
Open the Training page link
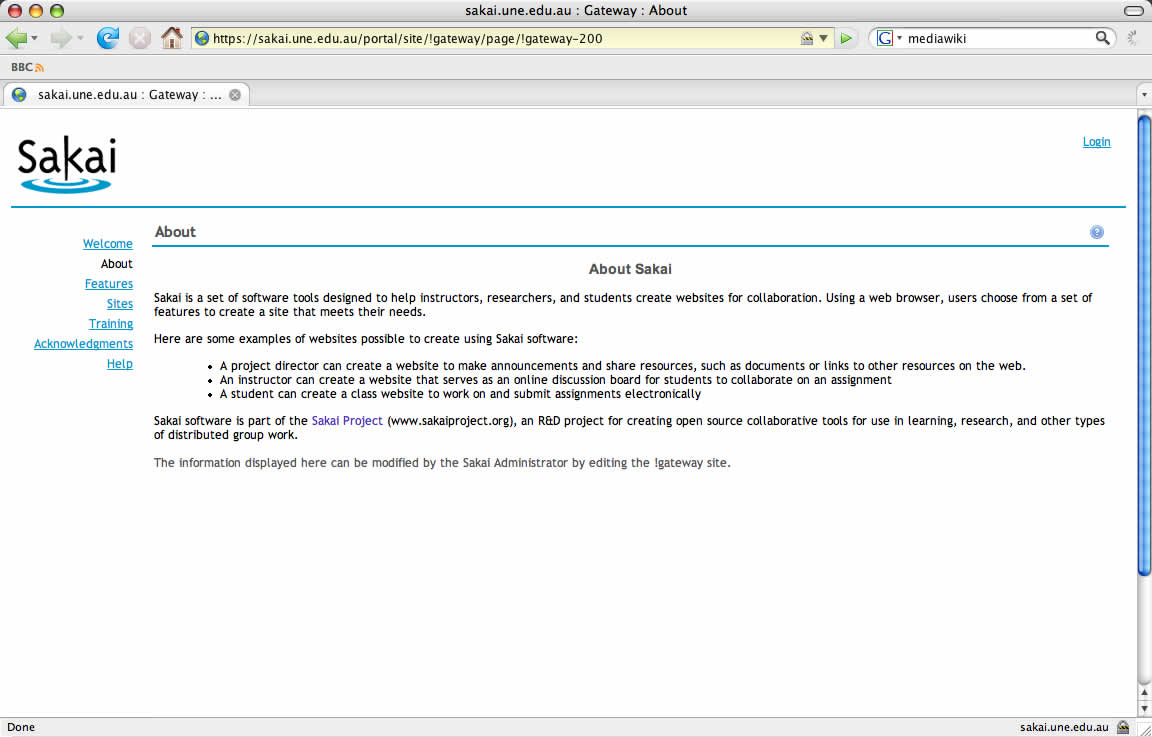[111, 324]
